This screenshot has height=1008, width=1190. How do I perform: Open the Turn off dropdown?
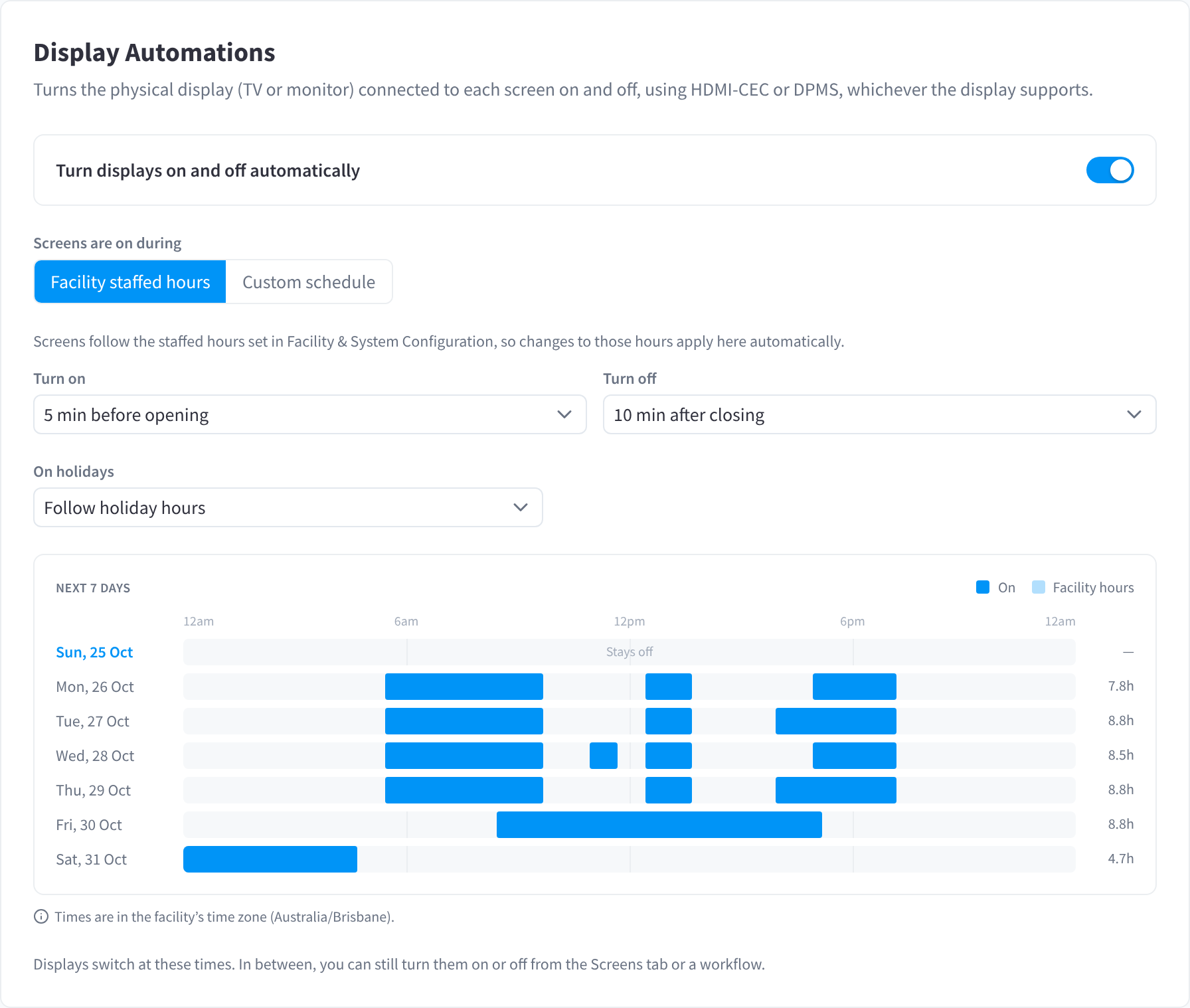click(x=879, y=414)
